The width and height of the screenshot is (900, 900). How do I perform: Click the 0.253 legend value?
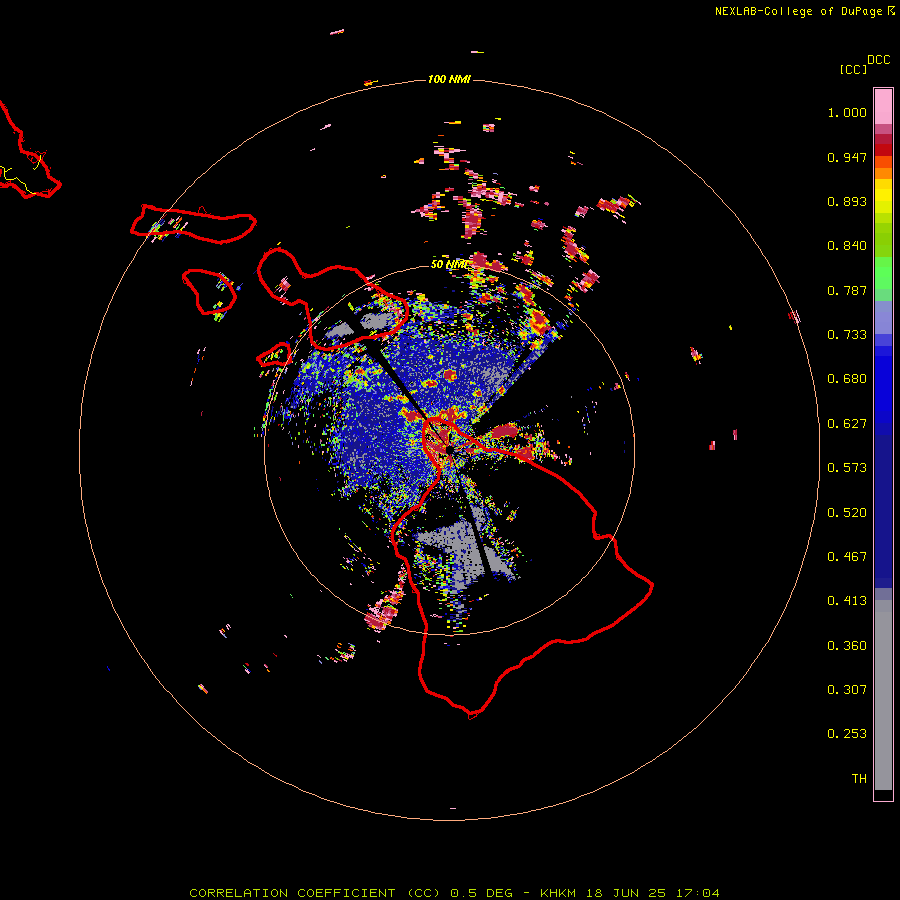[847, 734]
